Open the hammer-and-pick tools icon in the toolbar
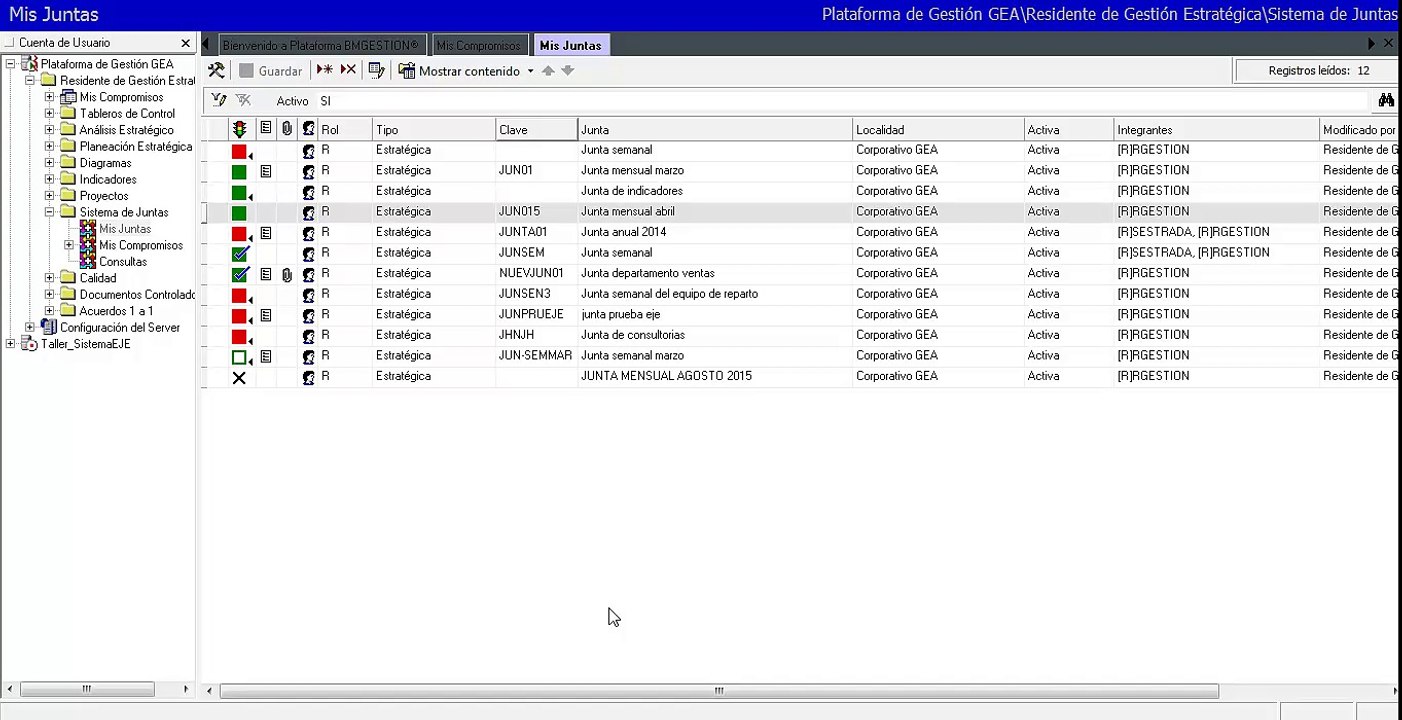This screenshot has width=1402, height=720. [216, 71]
